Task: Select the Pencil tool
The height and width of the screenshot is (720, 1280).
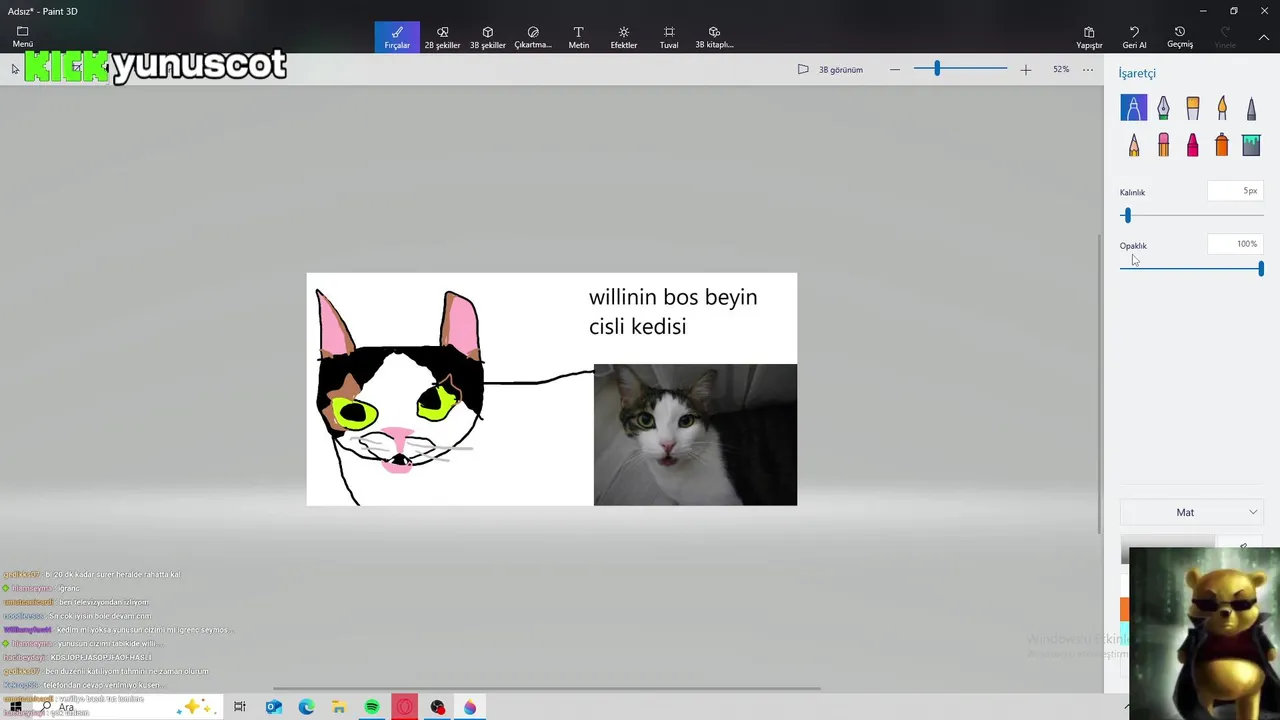Action: (1134, 146)
